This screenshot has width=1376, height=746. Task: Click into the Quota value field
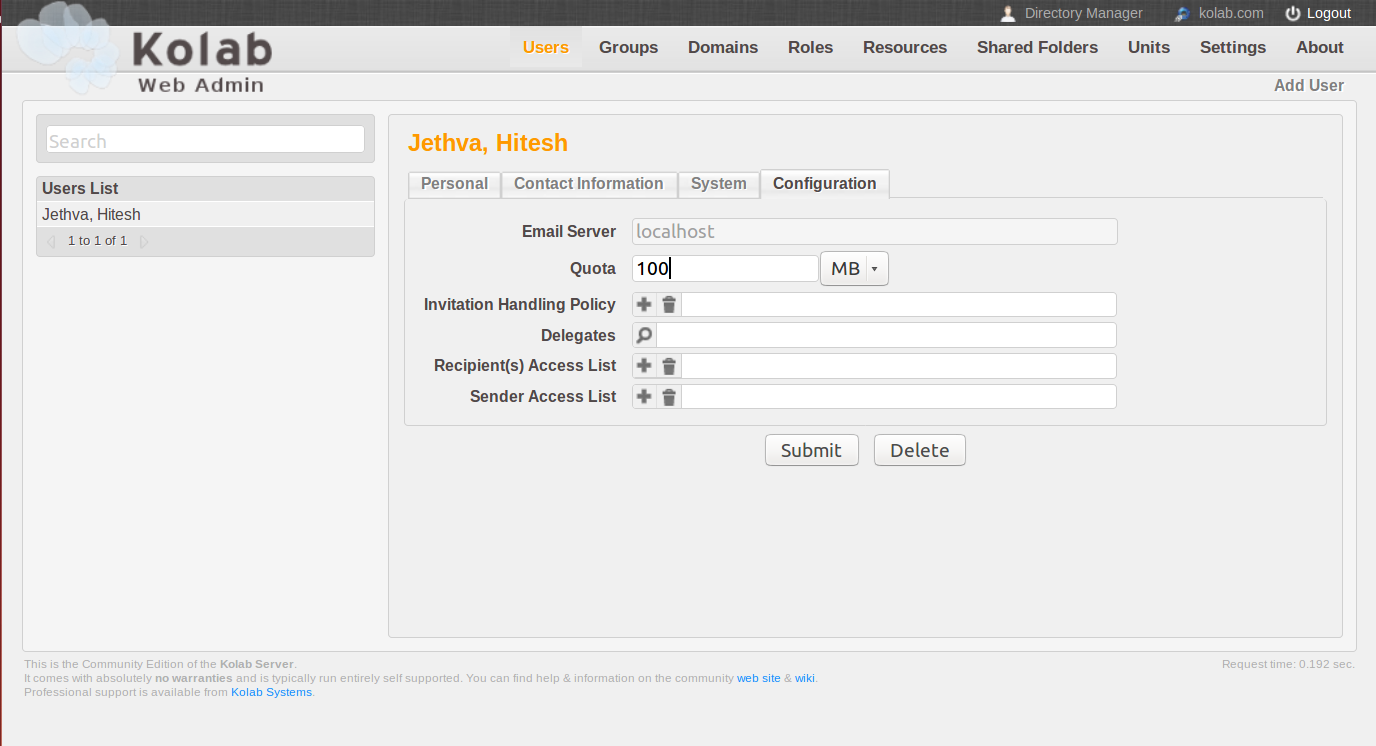725,269
